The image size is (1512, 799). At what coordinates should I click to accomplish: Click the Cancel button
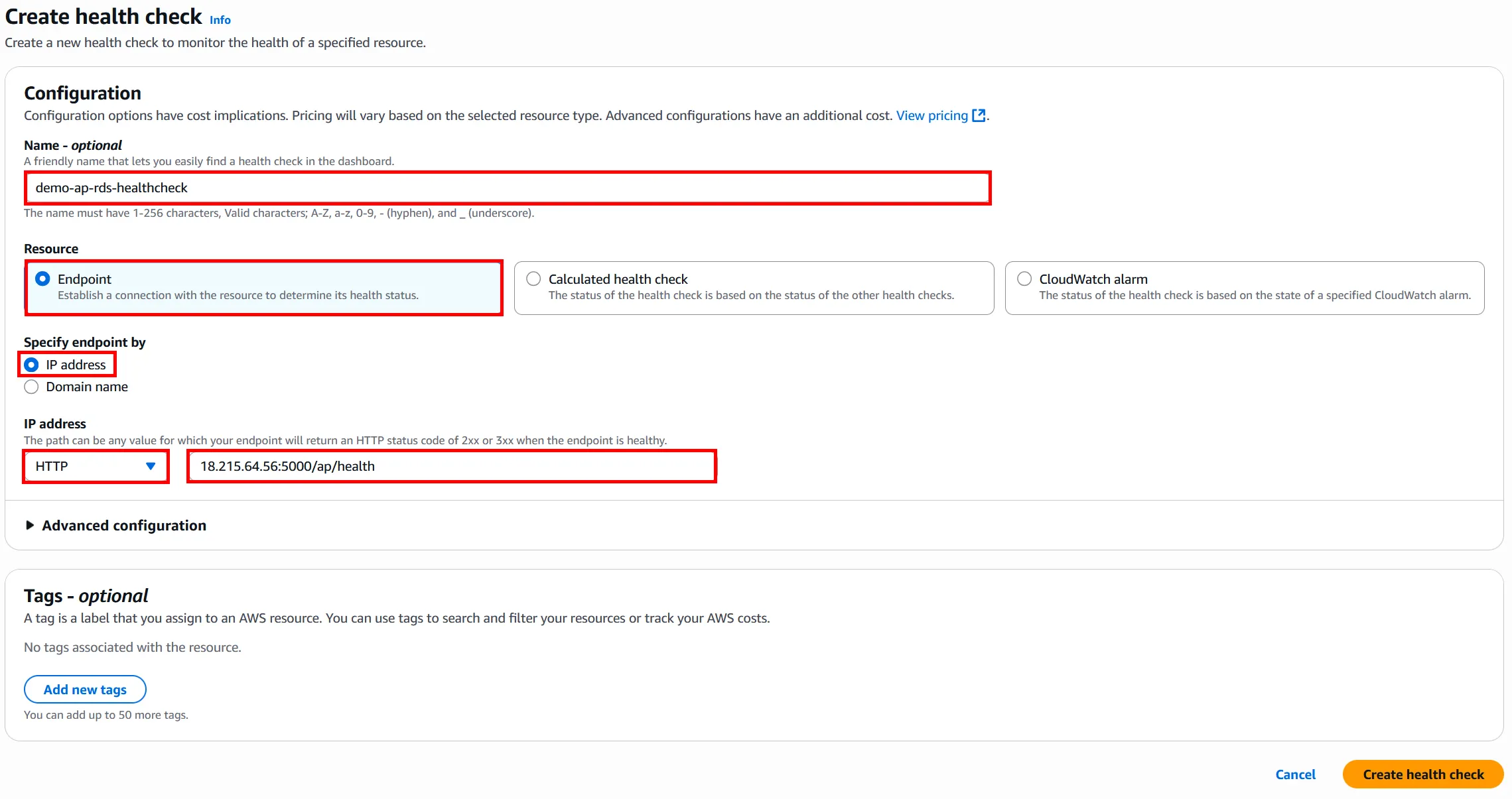click(1295, 774)
